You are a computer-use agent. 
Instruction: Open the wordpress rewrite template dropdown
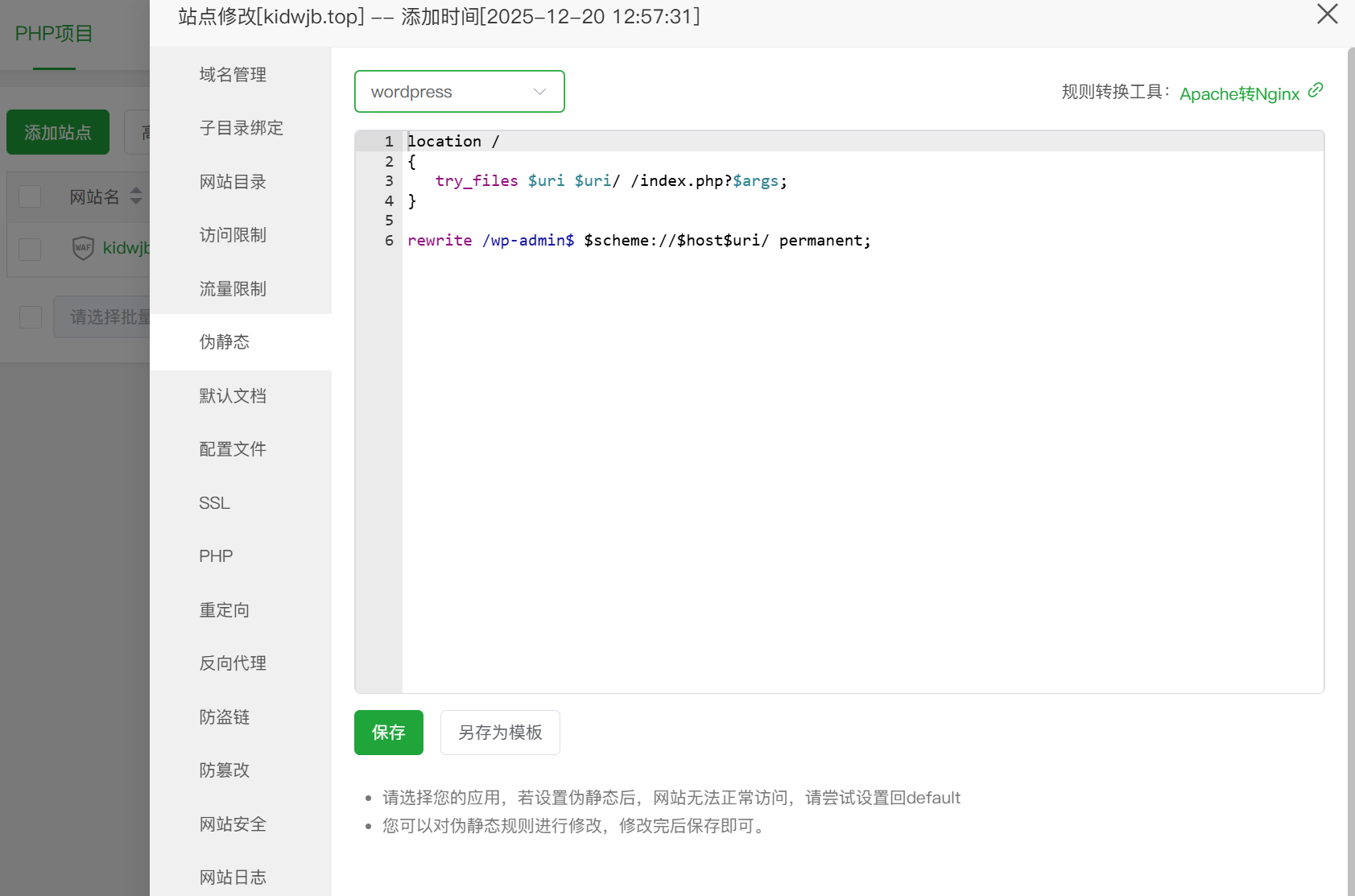pyautogui.click(x=459, y=92)
